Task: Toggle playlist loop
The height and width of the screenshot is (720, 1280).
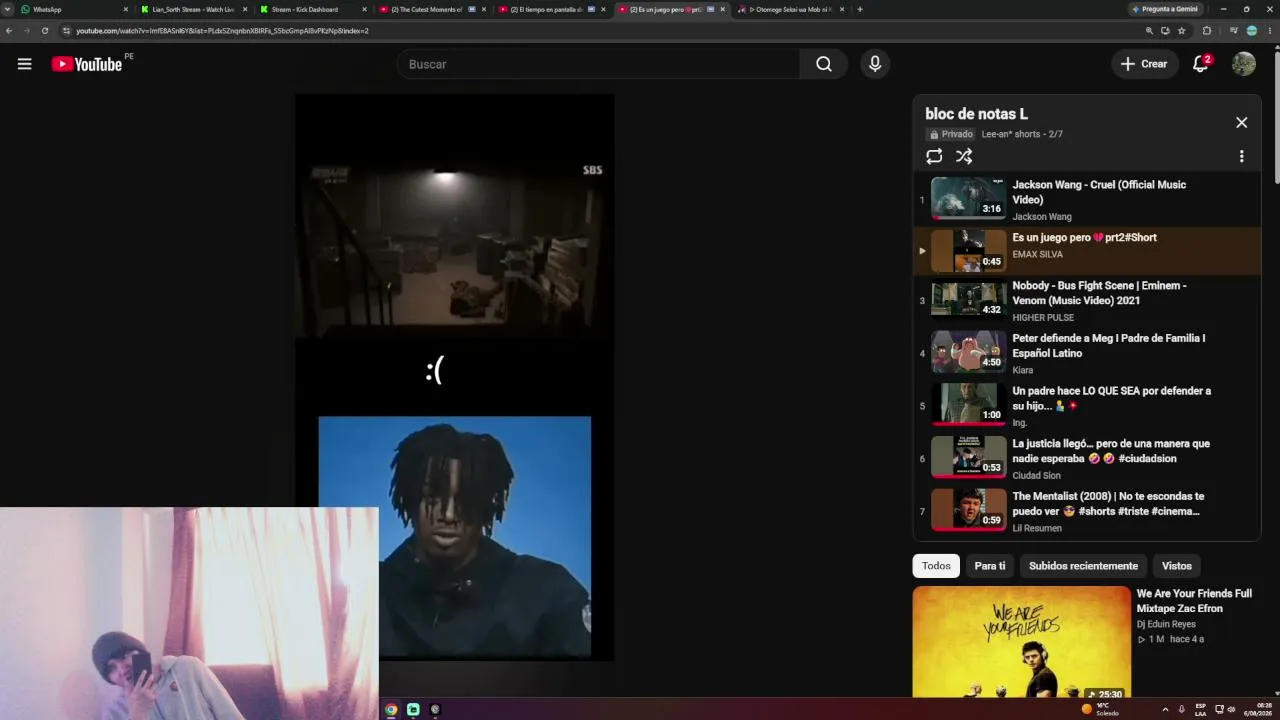Action: [x=934, y=156]
